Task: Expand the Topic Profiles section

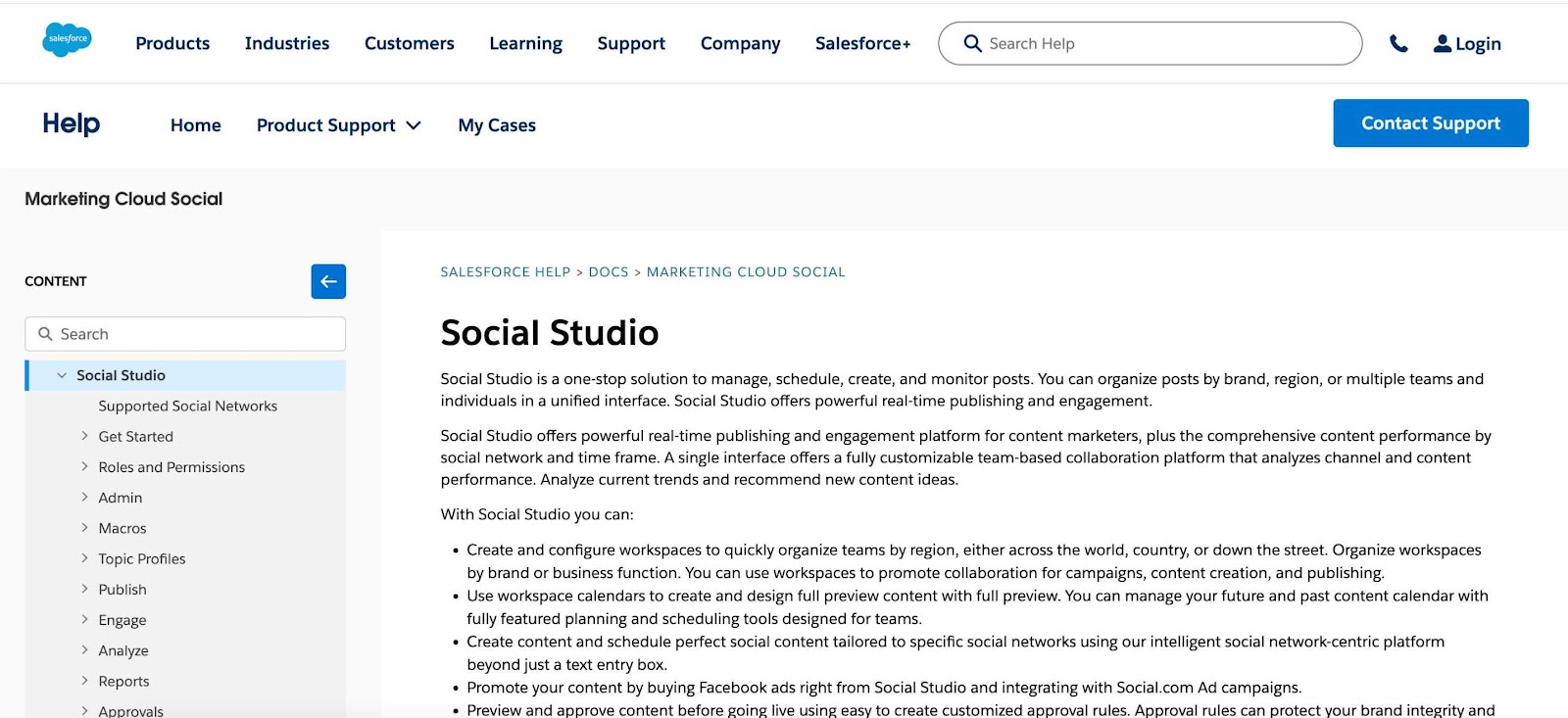Action: pos(84,558)
